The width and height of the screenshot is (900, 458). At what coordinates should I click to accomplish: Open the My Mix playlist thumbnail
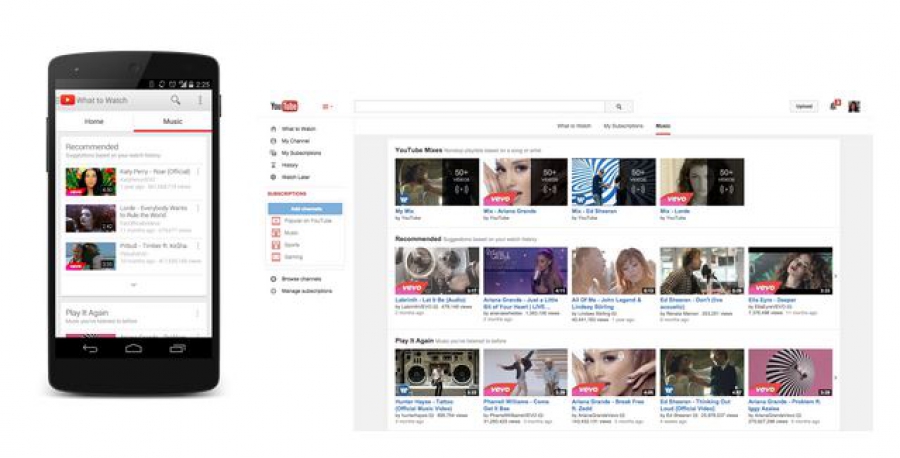(437, 182)
